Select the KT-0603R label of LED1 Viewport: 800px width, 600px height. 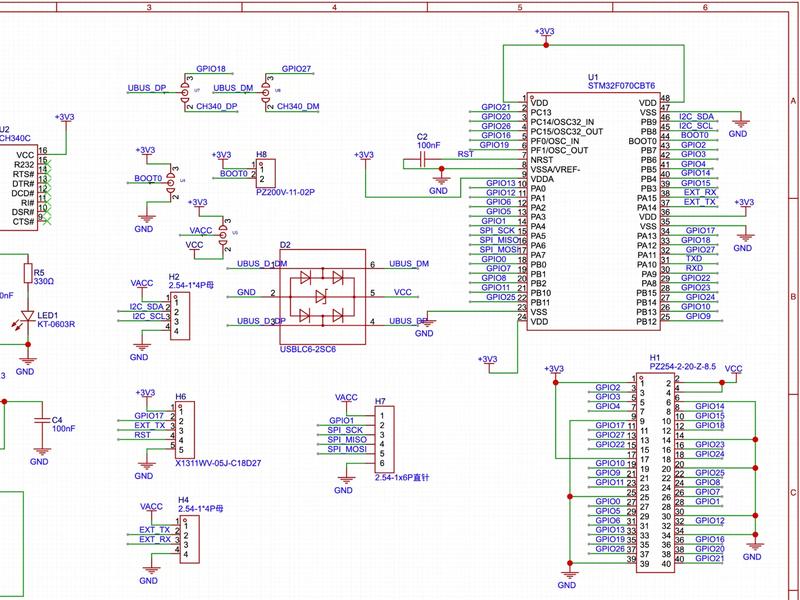[56, 324]
